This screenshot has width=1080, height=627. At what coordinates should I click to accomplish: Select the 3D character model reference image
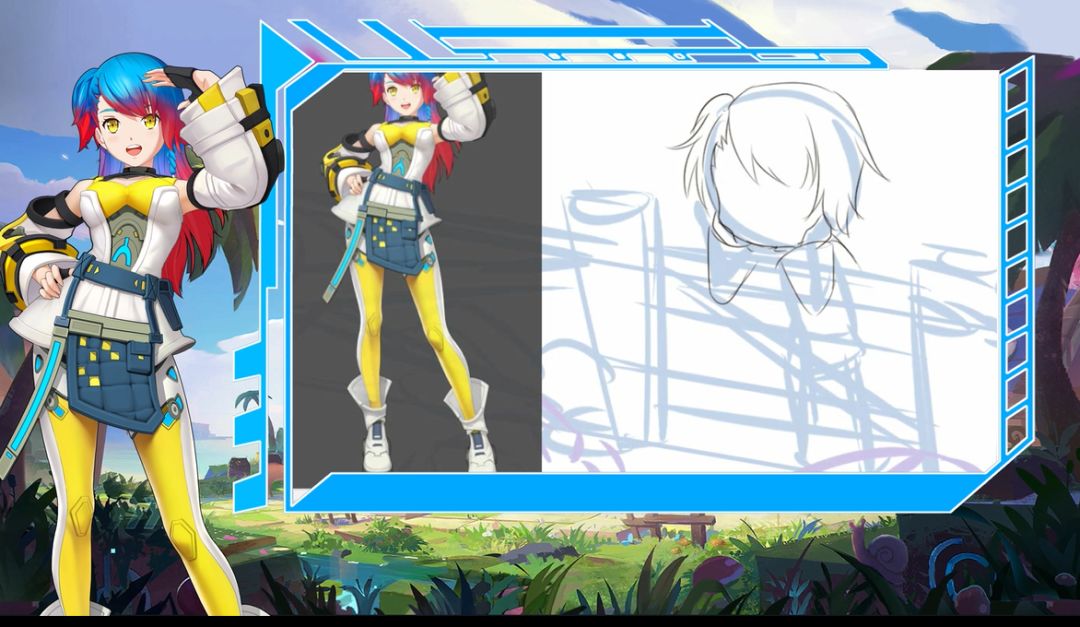pyautogui.click(x=417, y=272)
